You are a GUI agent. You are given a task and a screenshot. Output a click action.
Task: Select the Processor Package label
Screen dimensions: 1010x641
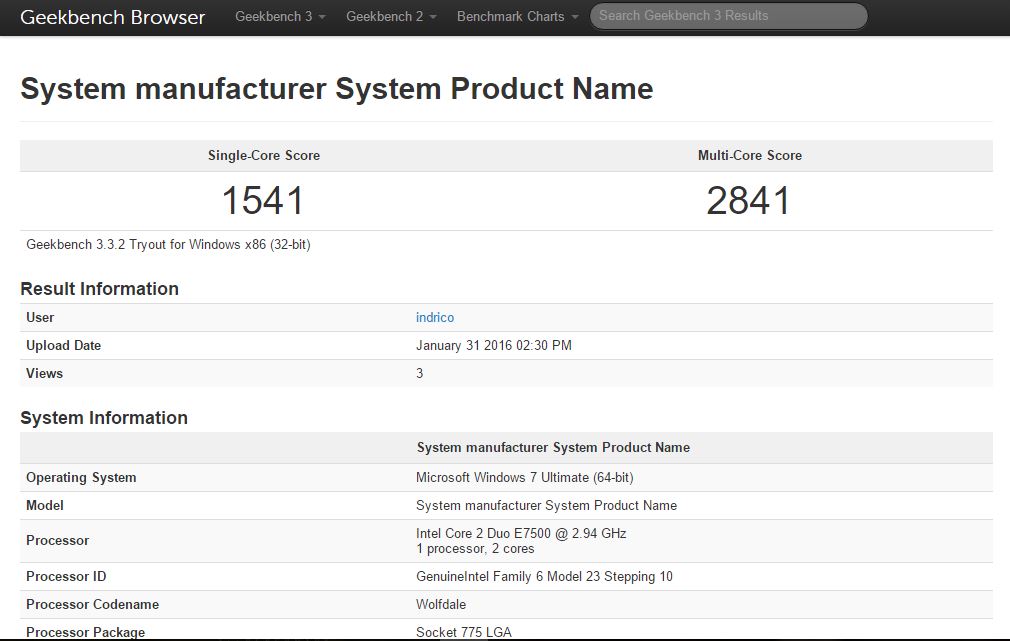85,632
